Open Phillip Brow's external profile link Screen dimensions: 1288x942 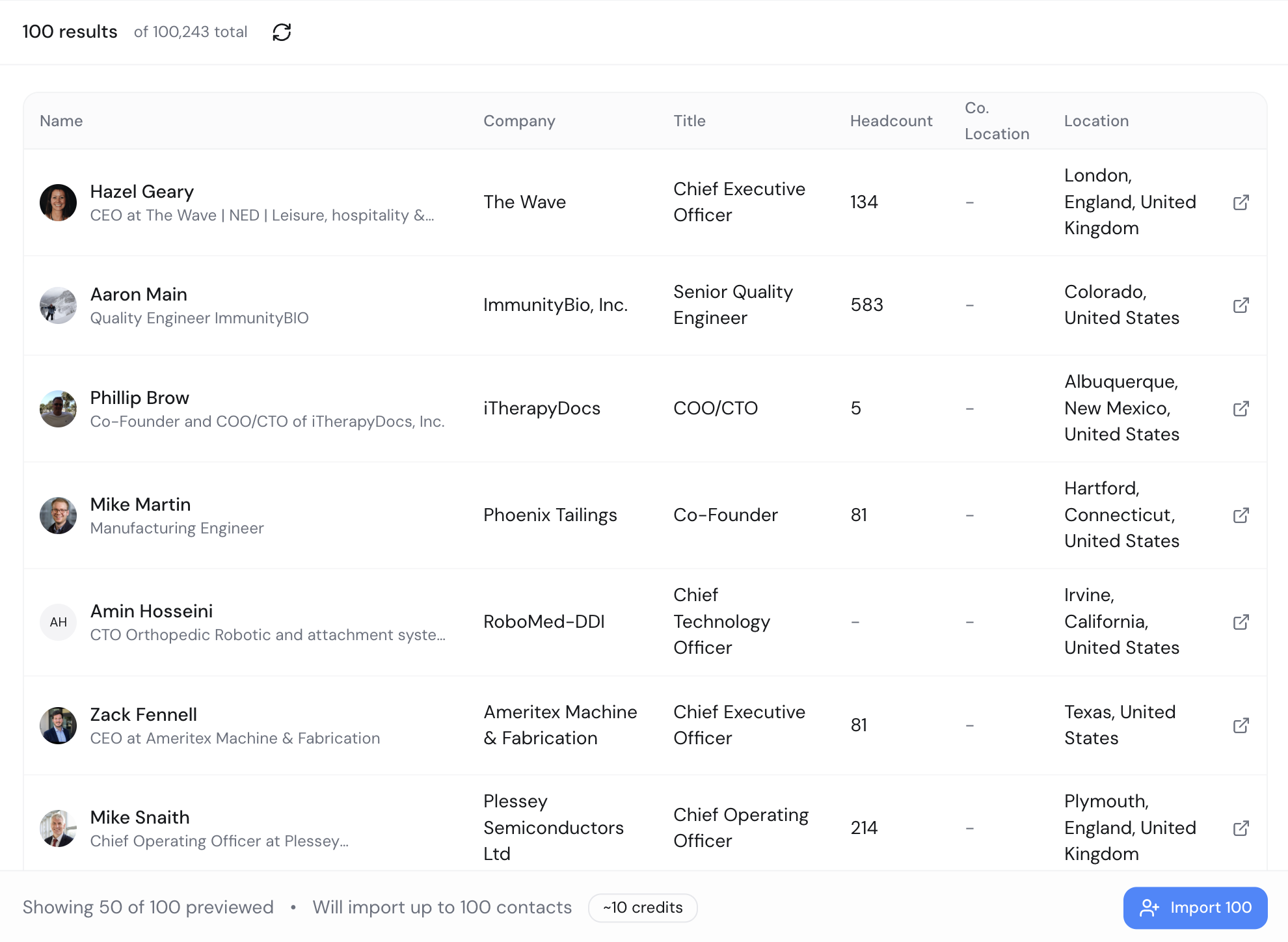point(1241,409)
